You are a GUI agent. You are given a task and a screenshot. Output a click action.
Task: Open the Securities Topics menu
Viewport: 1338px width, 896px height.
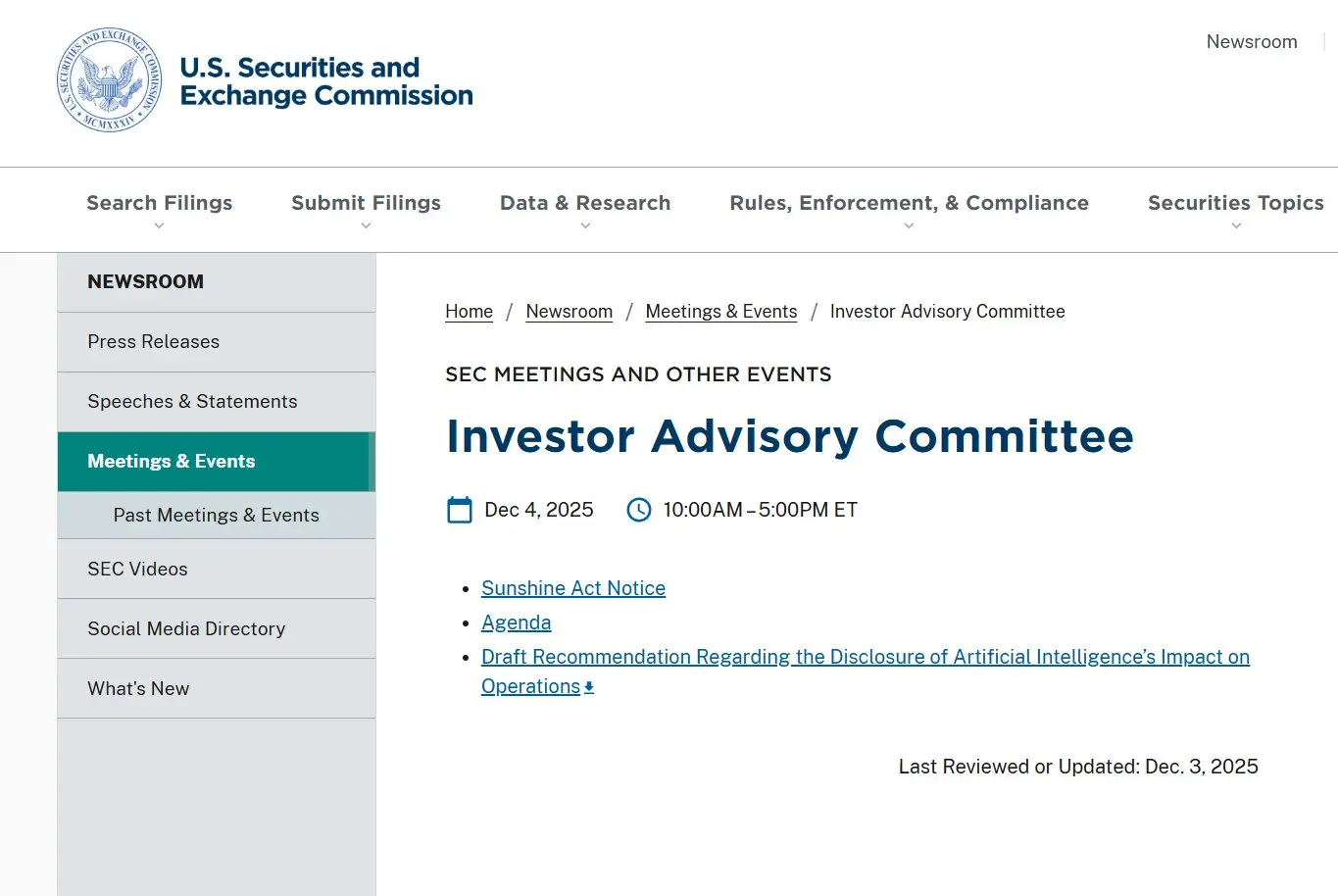1235,204
